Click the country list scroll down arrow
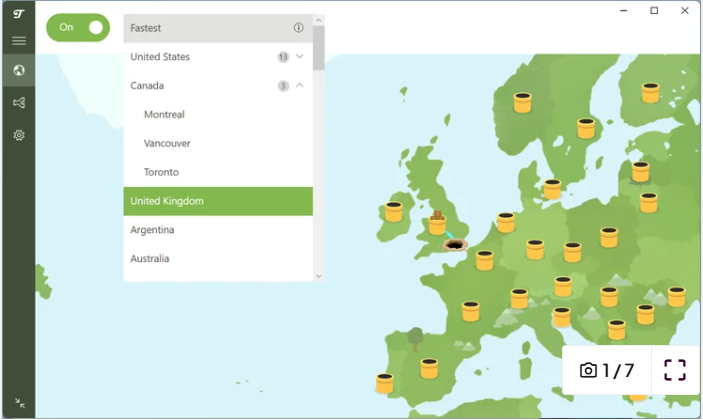This screenshot has width=703, height=420. [319, 276]
